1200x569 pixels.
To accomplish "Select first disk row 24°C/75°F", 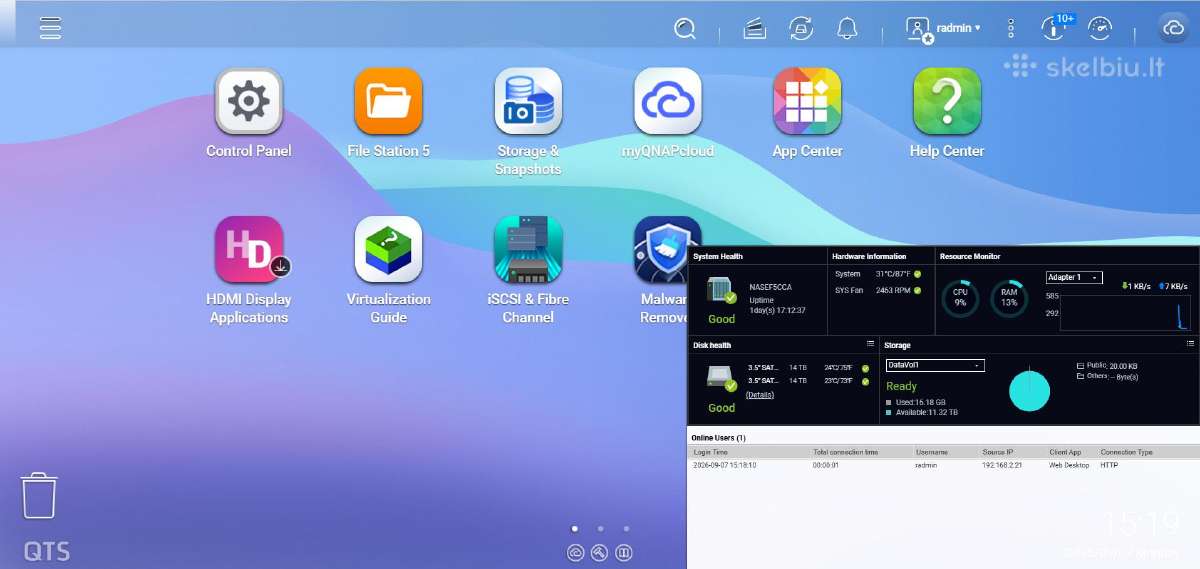I will (808, 368).
